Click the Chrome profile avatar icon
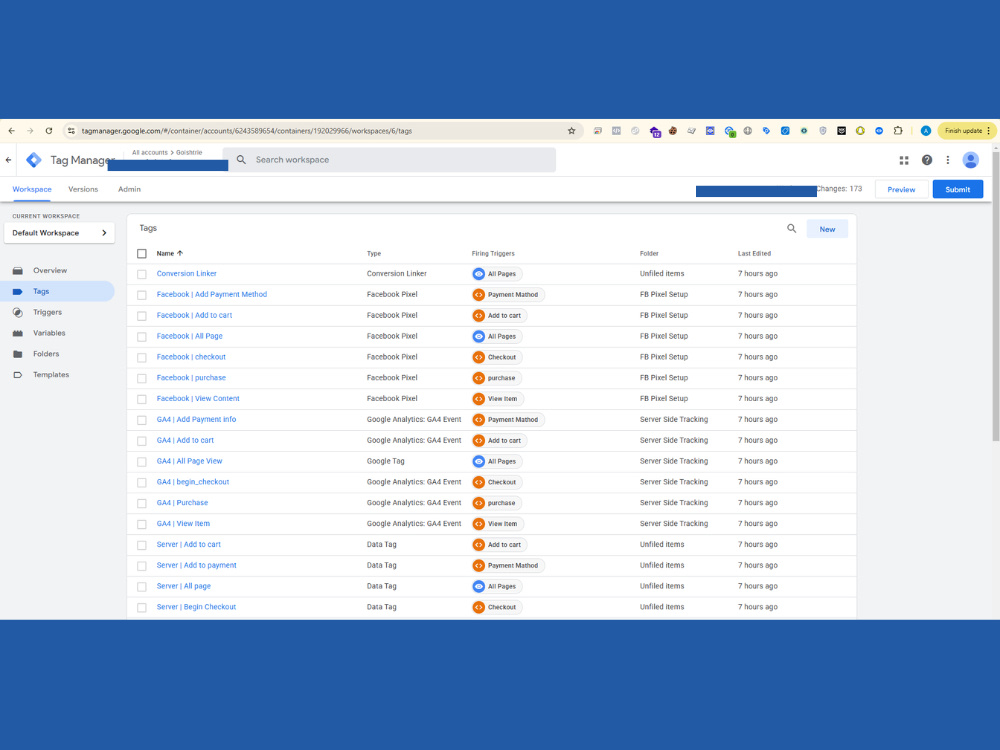The width and height of the screenshot is (1000, 750). tap(925, 131)
